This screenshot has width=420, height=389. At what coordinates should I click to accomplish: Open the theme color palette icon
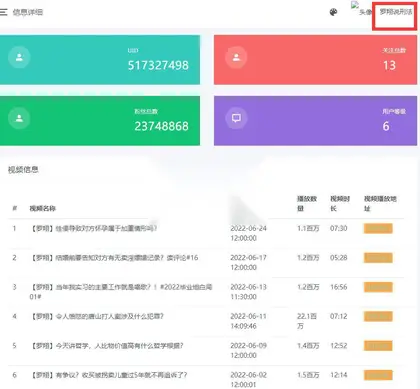coord(333,12)
